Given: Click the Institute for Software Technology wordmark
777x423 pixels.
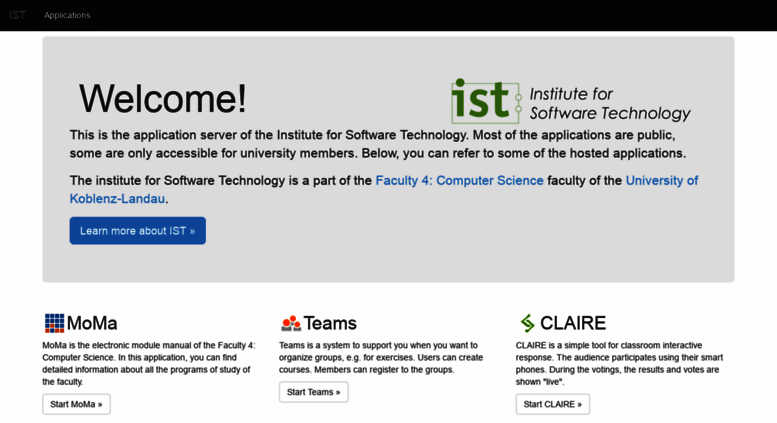Looking at the screenshot, I should click(x=610, y=104).
